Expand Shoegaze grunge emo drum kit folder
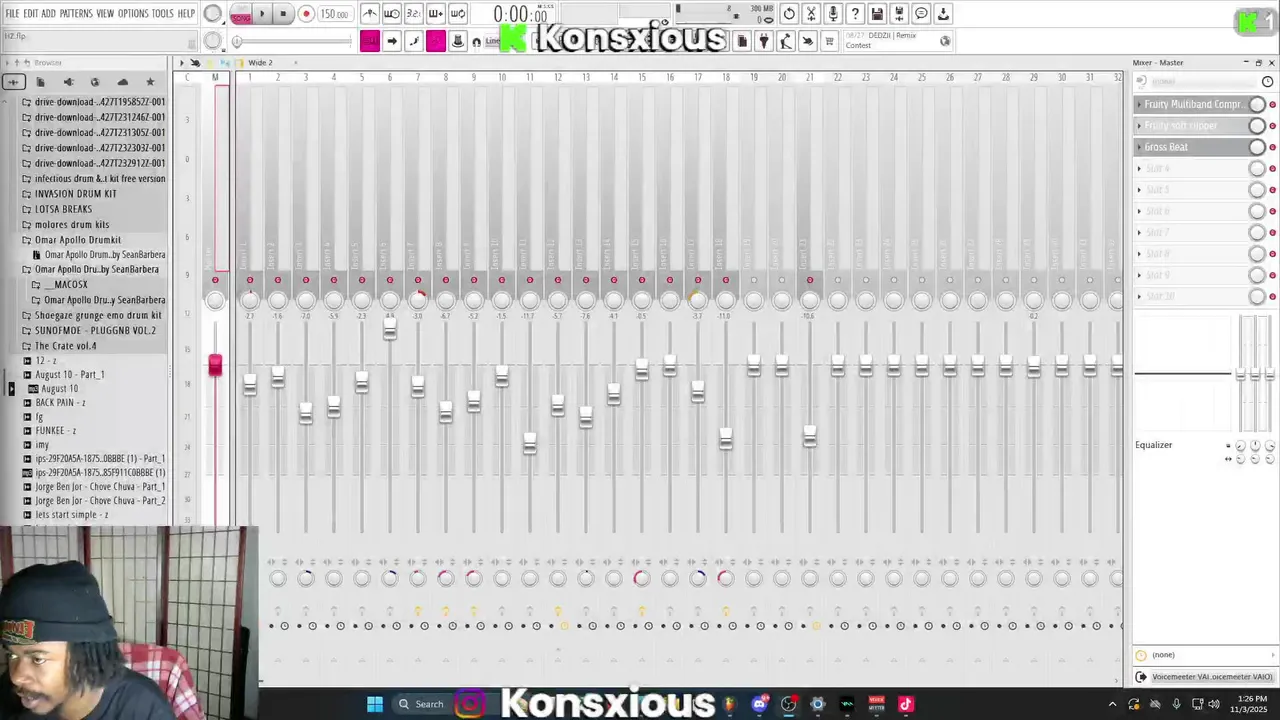This screenshot has height=720, width=1280. coord(98,315)
